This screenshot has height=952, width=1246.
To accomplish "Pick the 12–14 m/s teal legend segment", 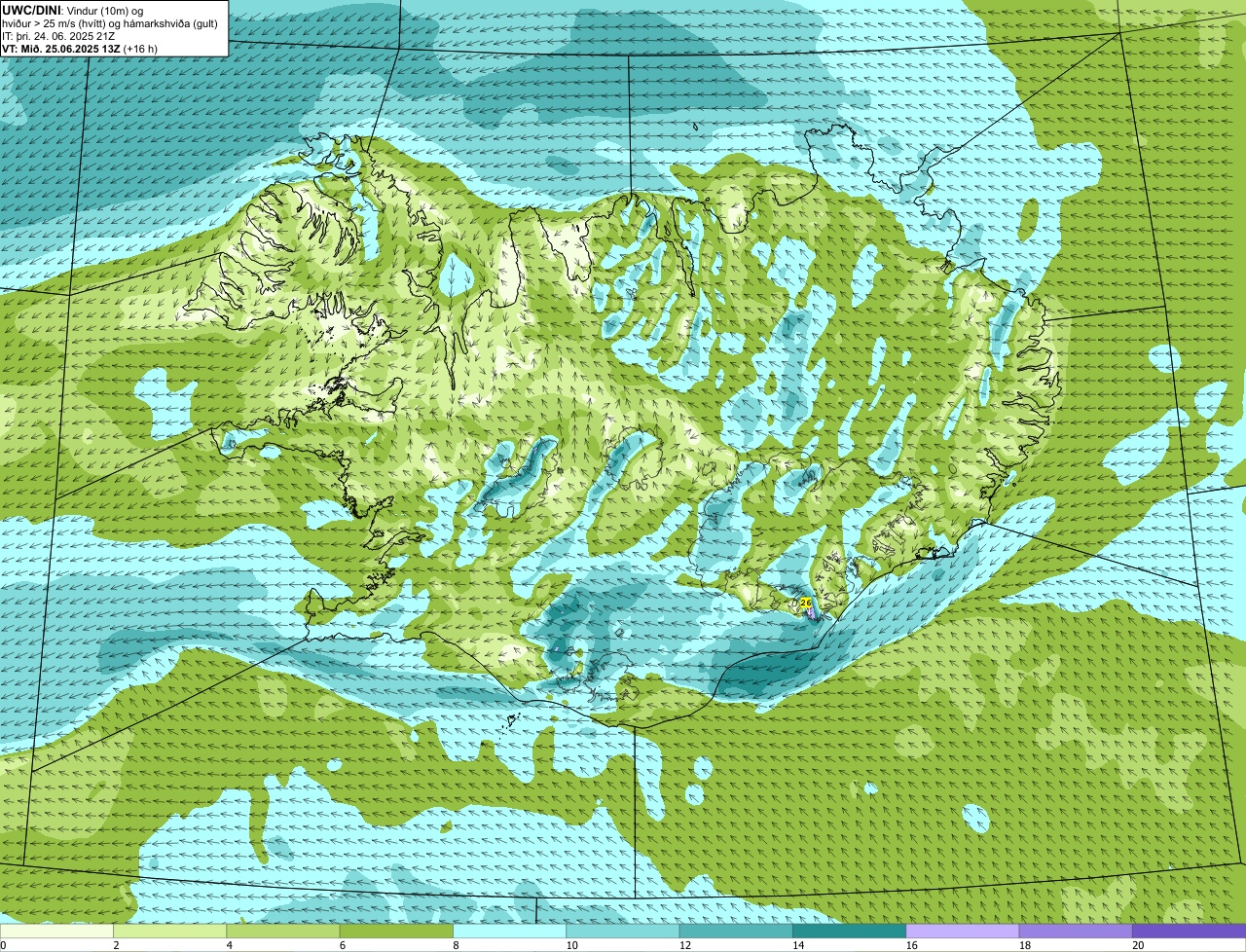I will 736,931.
